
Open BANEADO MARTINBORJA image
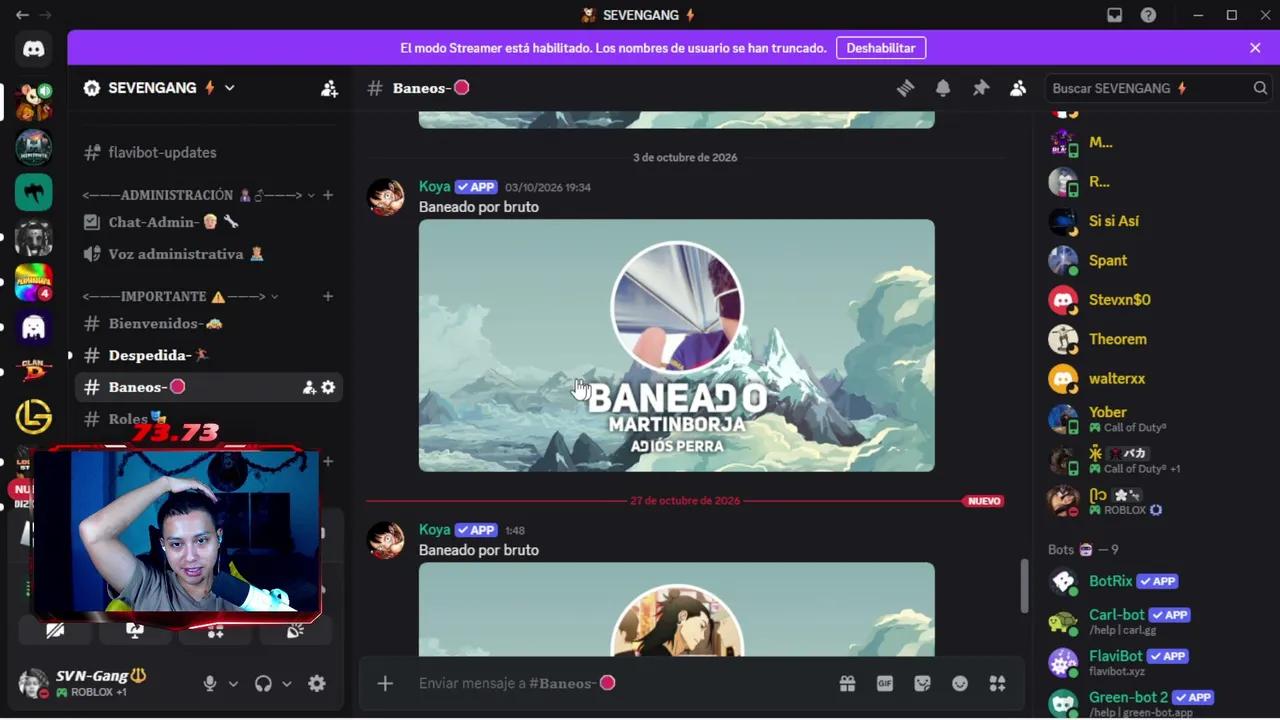677,346
